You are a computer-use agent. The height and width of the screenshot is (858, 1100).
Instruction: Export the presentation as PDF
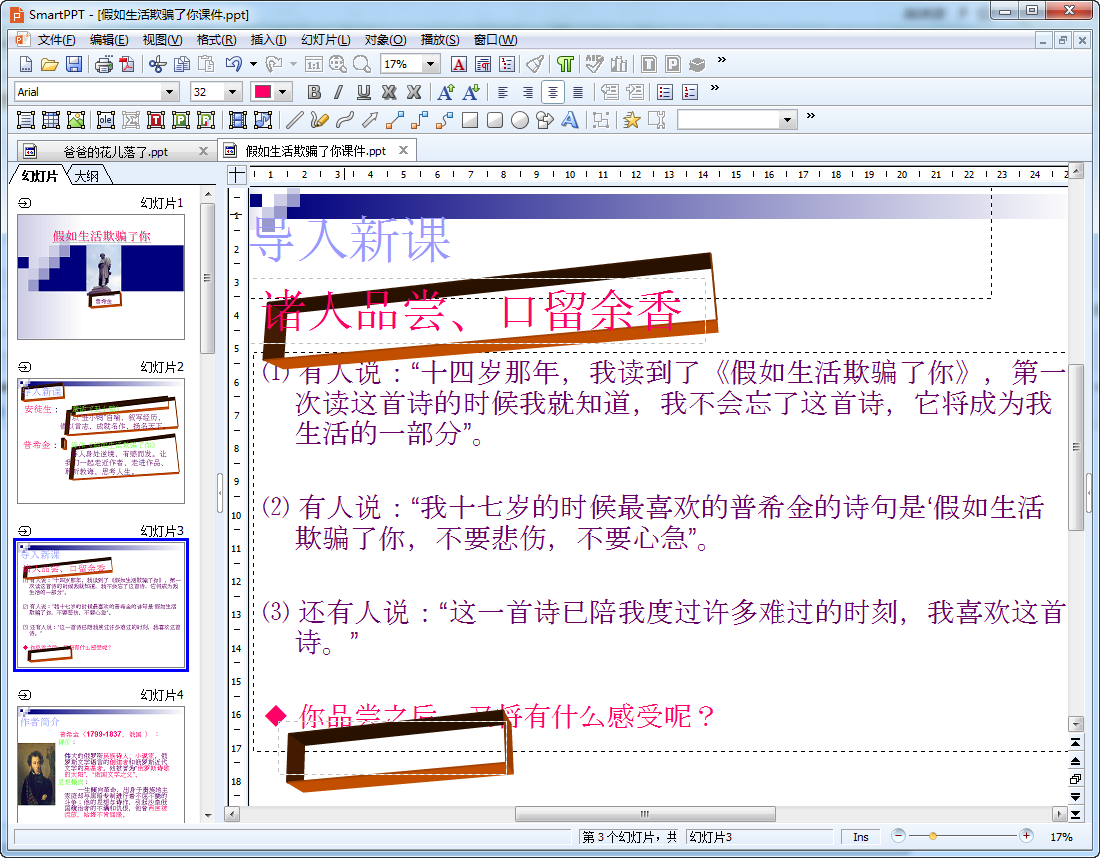click(127, 65)
